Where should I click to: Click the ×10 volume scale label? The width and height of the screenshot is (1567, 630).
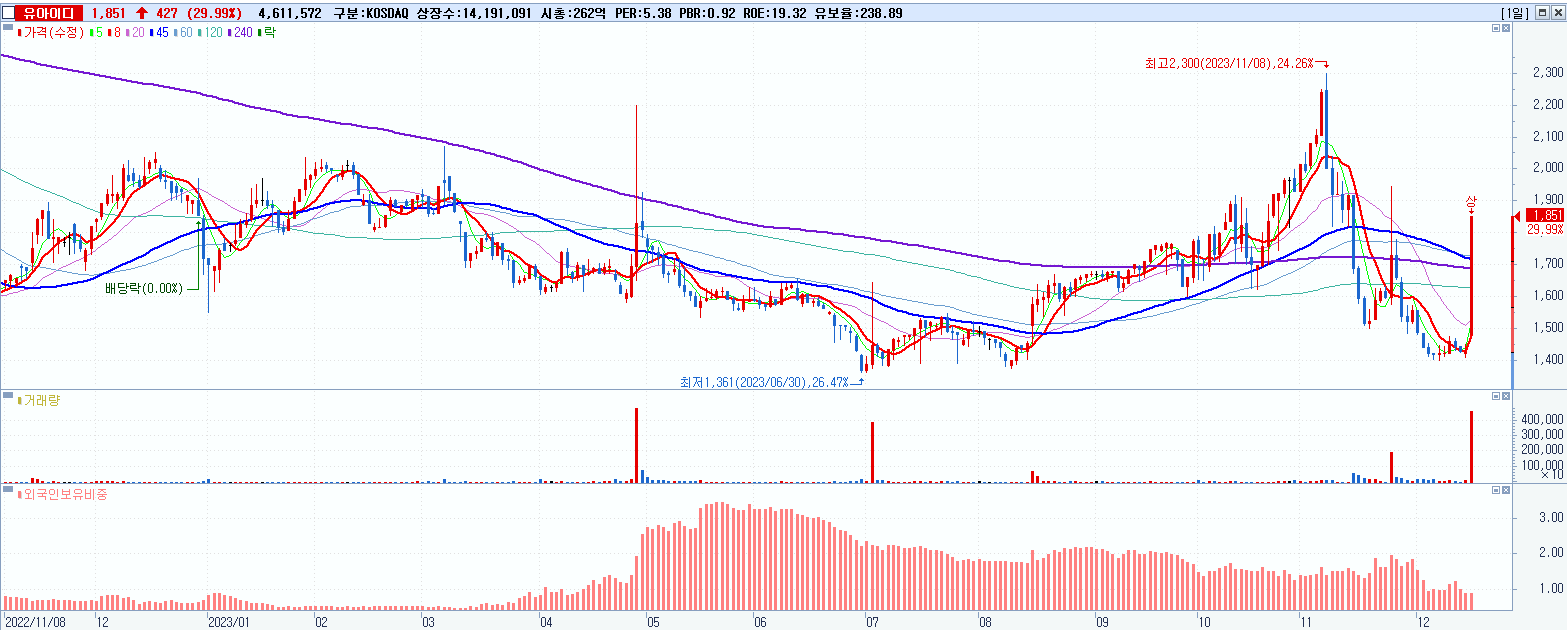1552,476
